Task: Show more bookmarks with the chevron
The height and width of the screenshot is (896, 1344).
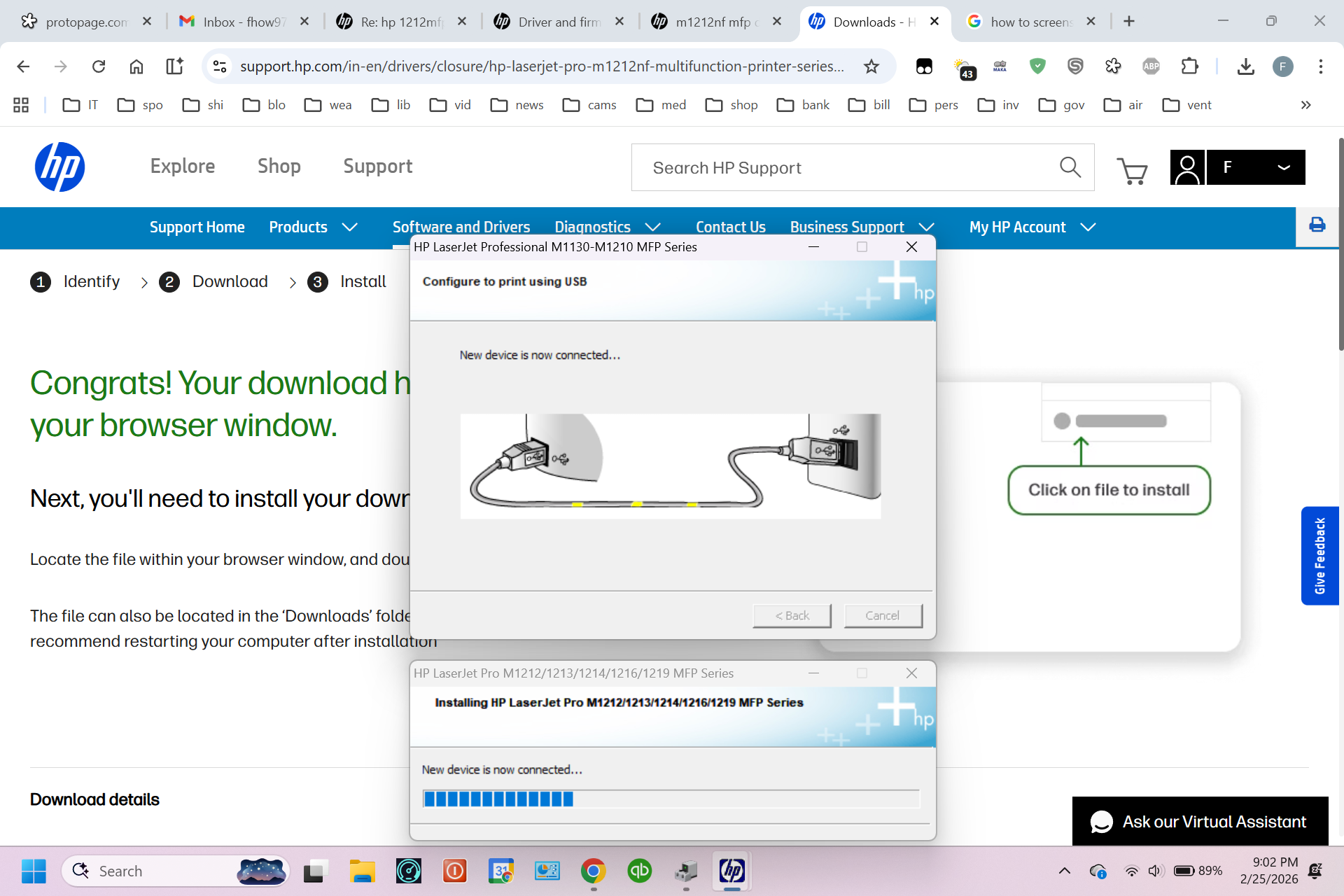Action: coord(1305,105)
